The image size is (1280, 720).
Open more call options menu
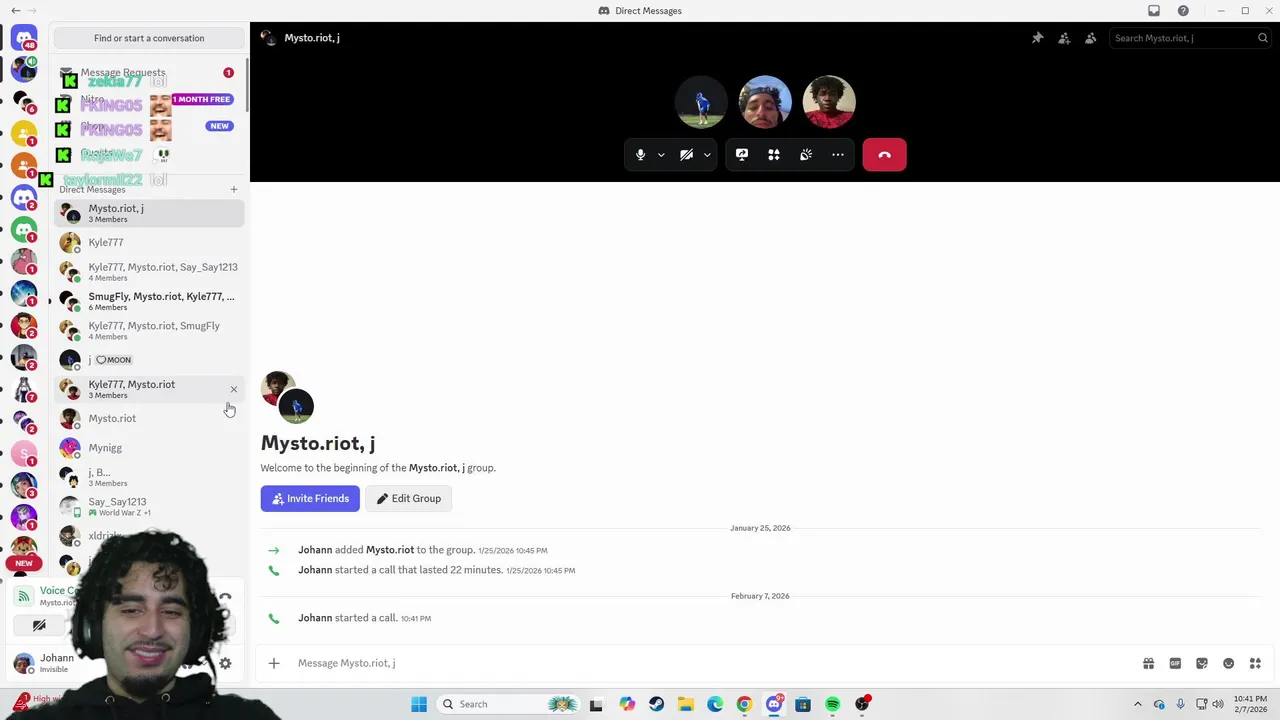coord(838,155)
